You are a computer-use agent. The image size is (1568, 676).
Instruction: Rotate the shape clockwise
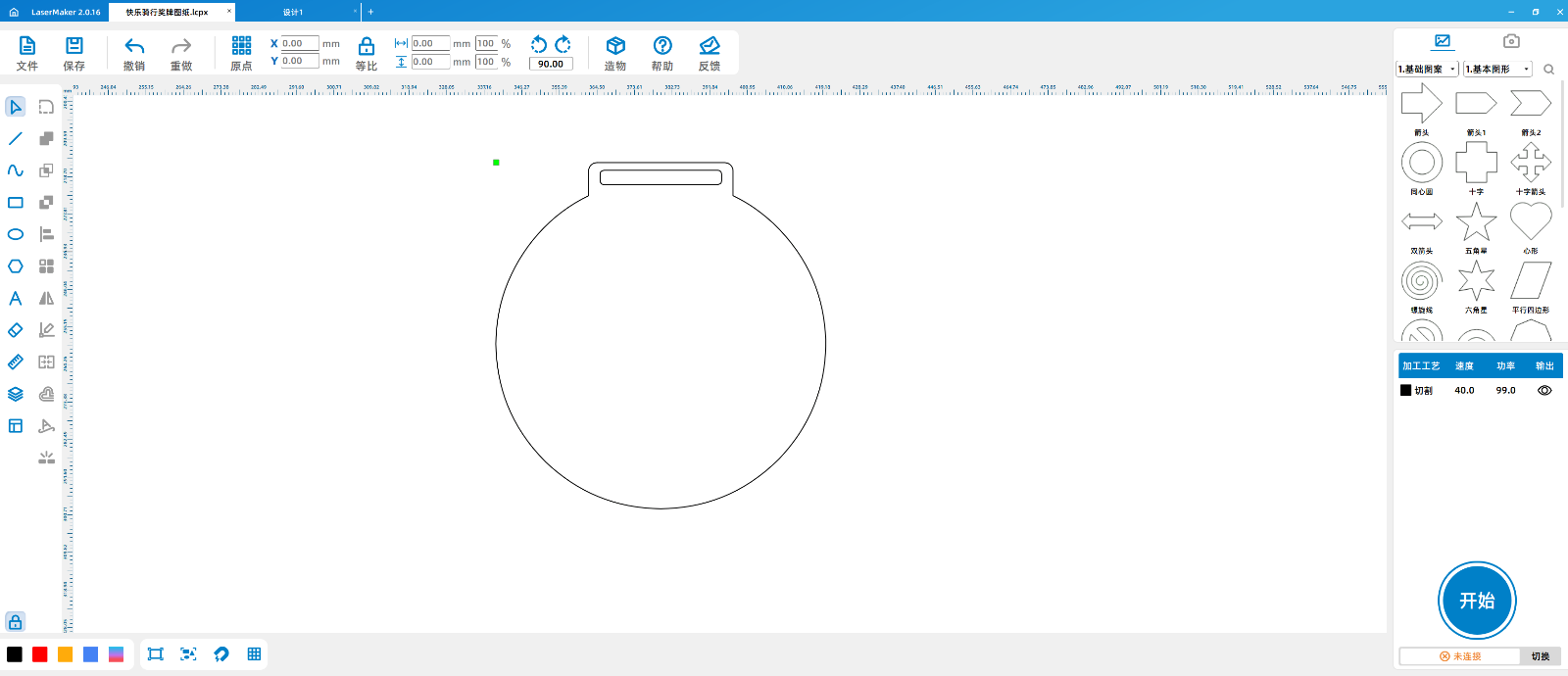(x=563, y=44)
